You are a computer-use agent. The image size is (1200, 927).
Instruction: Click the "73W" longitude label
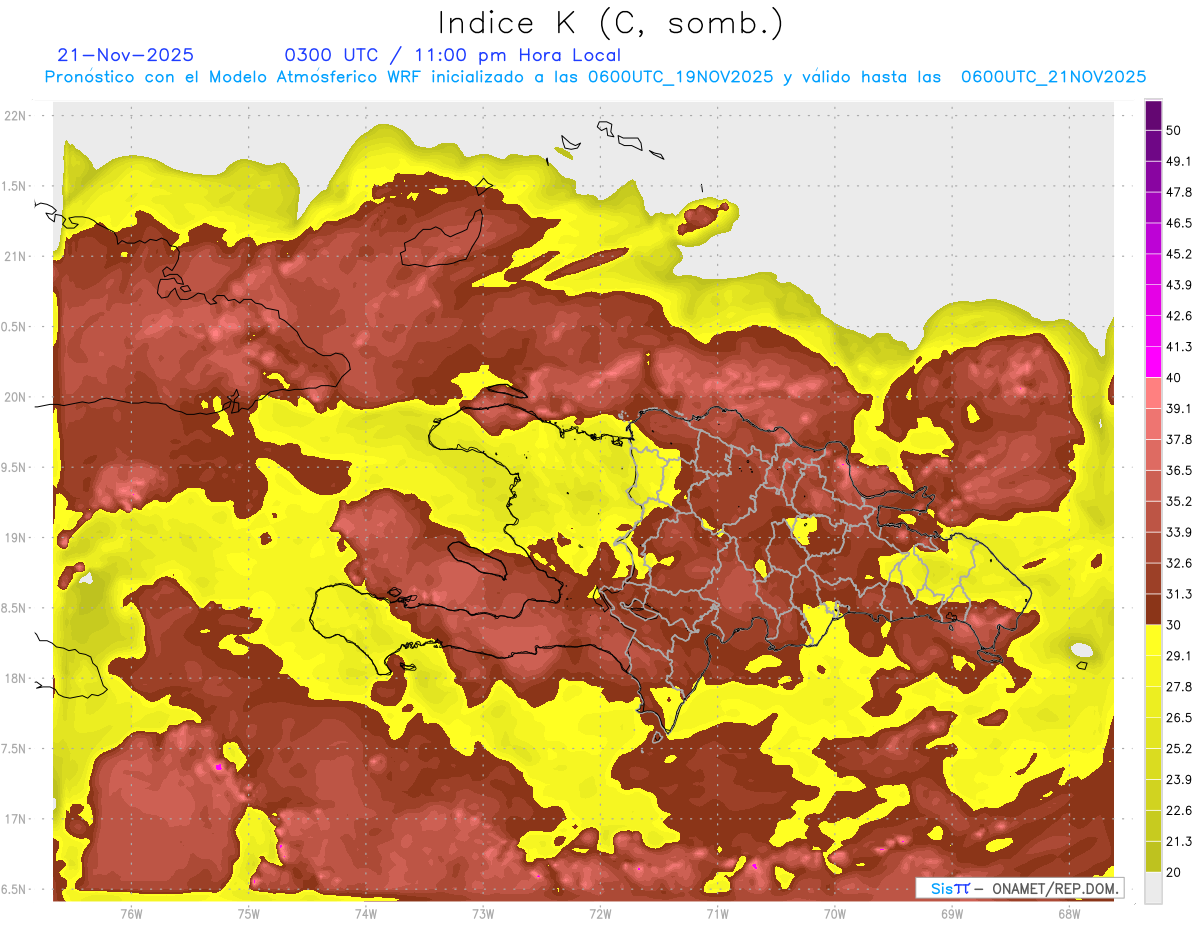click(483, 913)
